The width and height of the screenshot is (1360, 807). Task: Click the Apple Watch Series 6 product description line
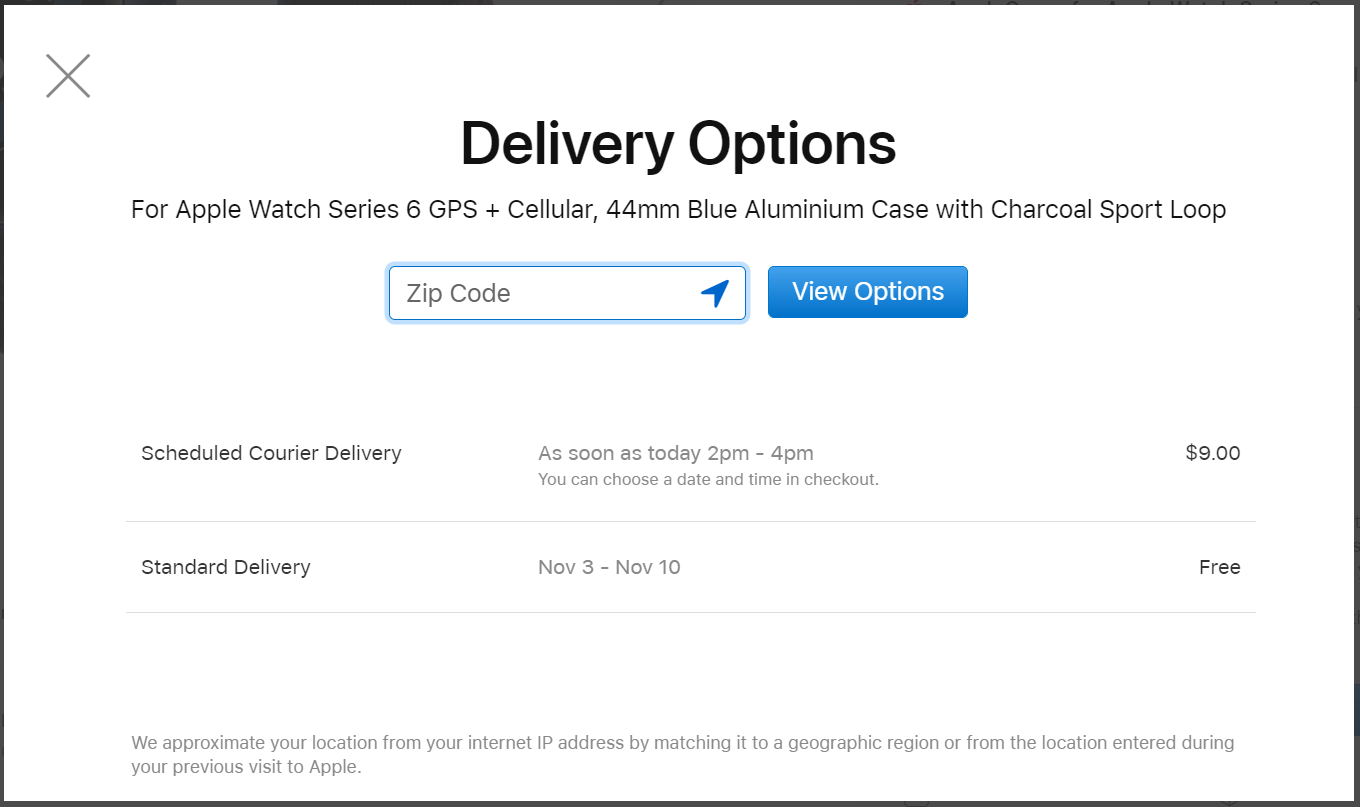coord(678,210)
